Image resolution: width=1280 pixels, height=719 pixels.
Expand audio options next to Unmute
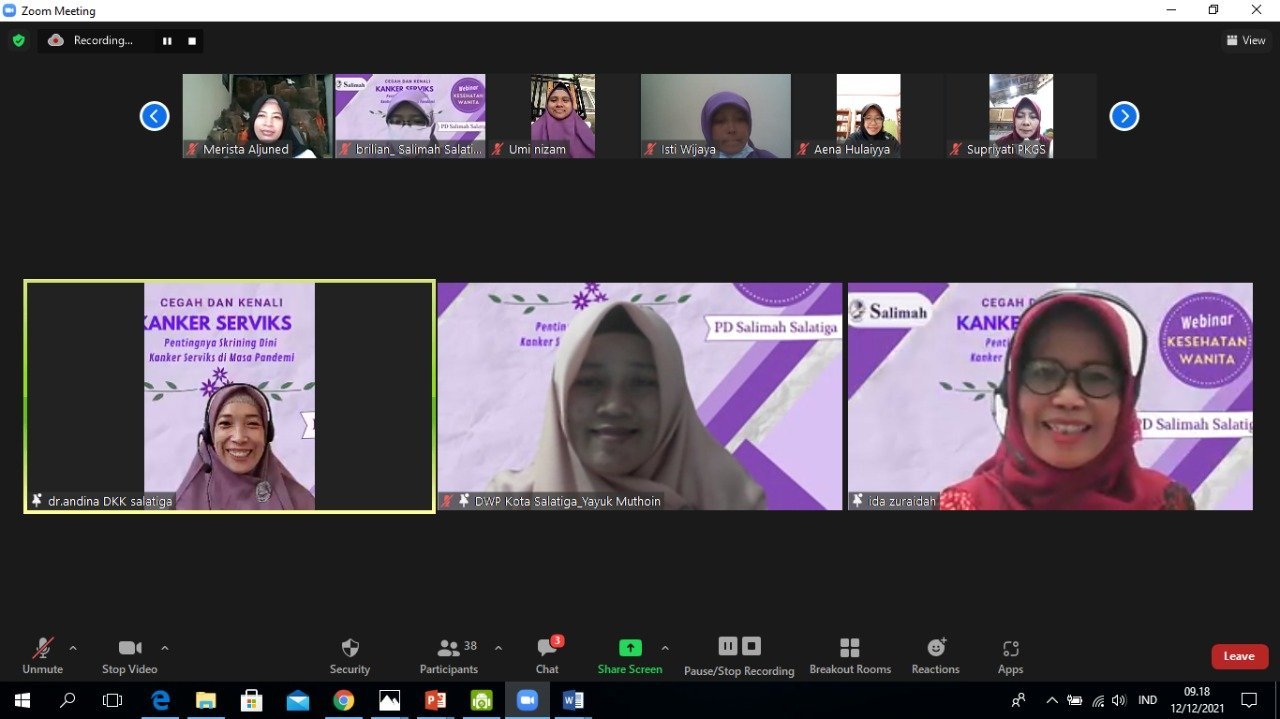(73, 648)
